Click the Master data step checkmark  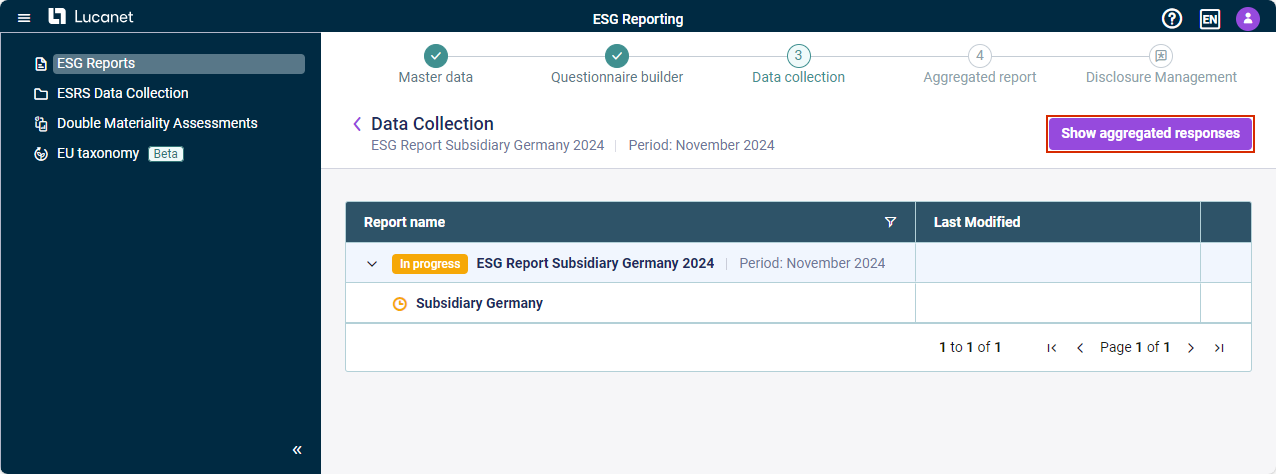(x=436, y=56)
